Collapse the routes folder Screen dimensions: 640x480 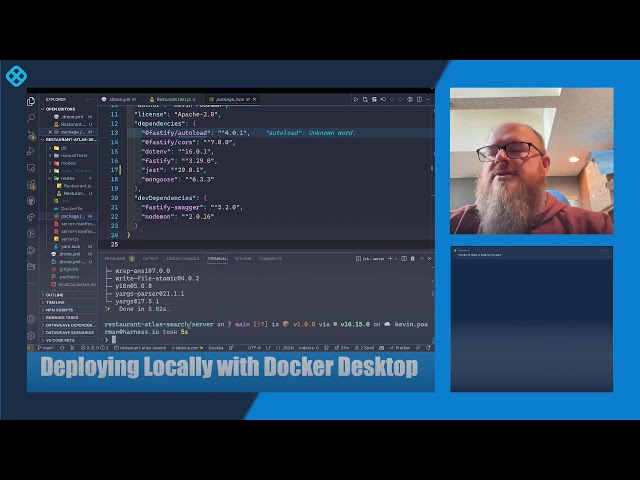click(67, 178)
